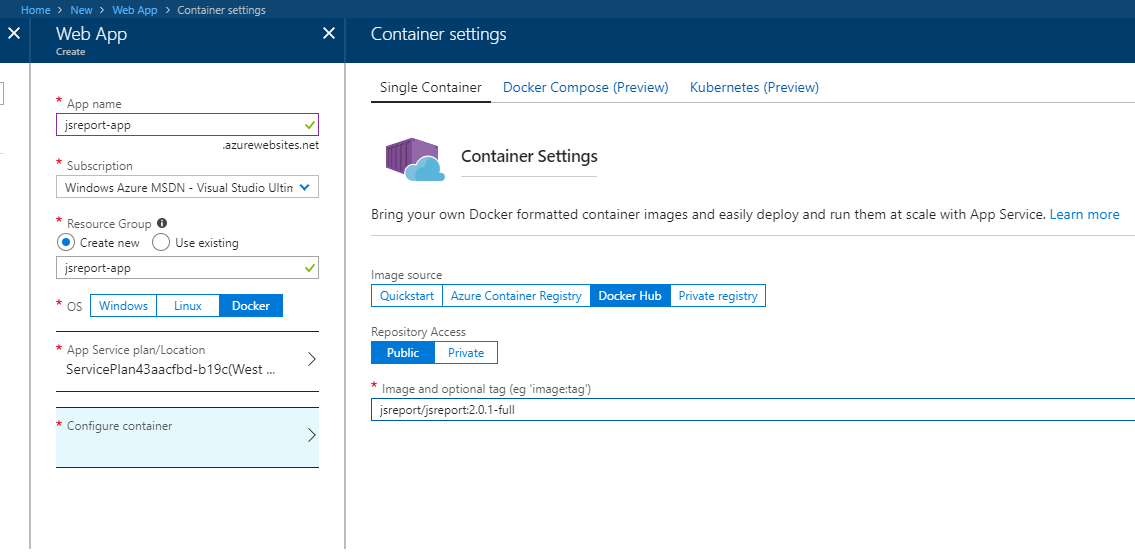The width and height of the screenshot is (1135, 554).
Task: Select Private registry image source
Action: tap(718, 295)
